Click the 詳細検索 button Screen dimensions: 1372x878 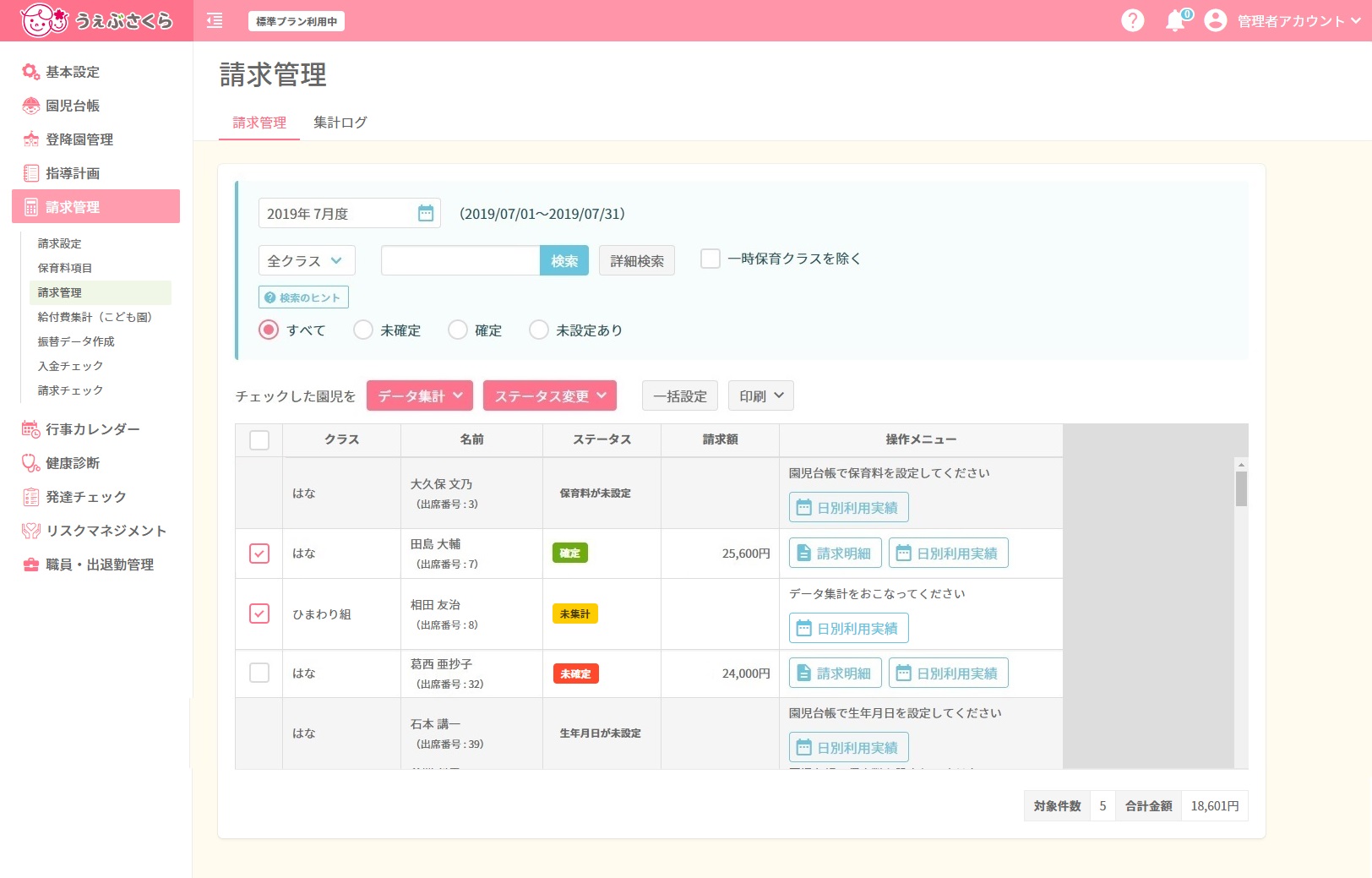point(637,260)
